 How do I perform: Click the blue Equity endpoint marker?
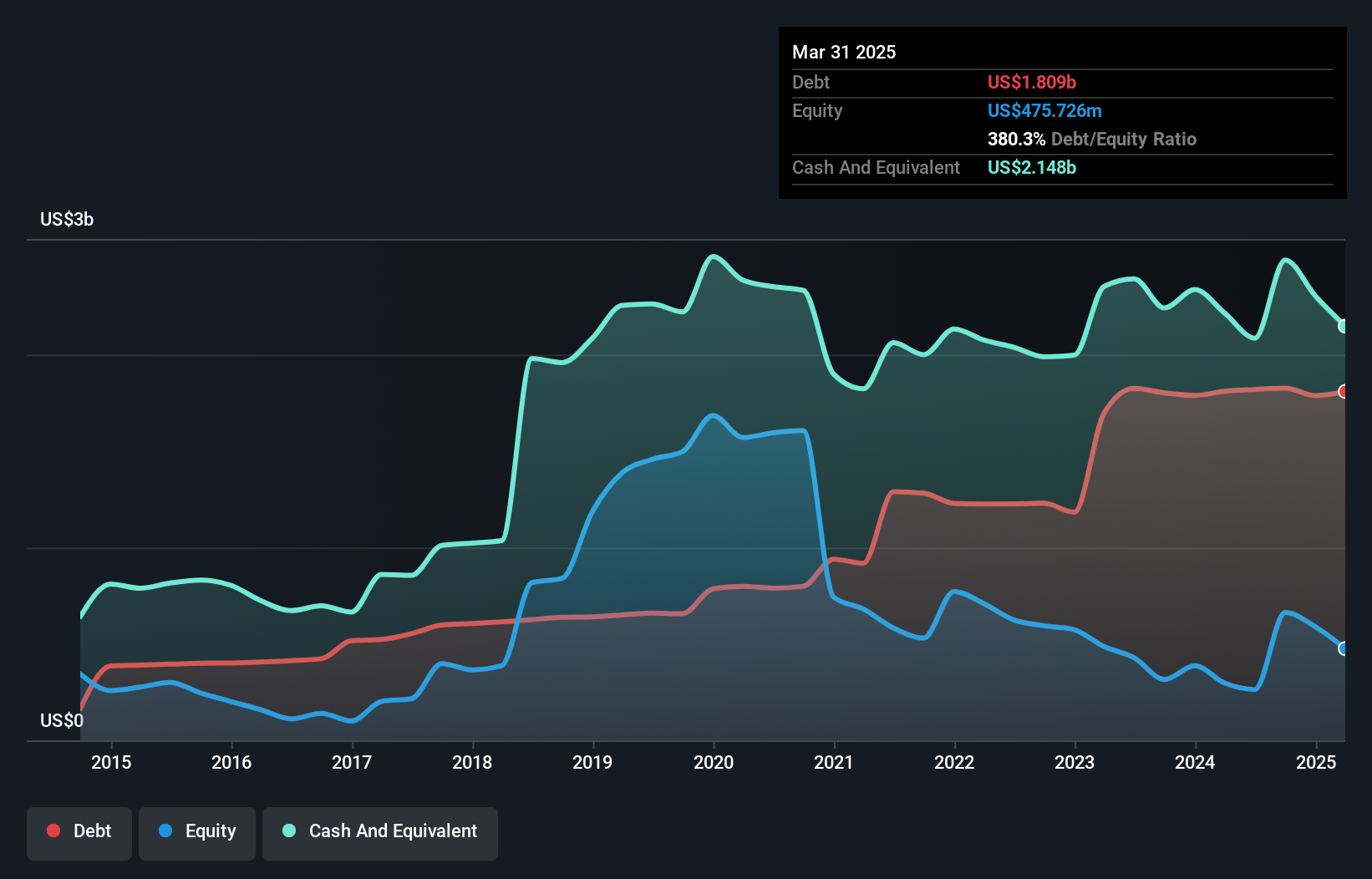(1344, 648)
